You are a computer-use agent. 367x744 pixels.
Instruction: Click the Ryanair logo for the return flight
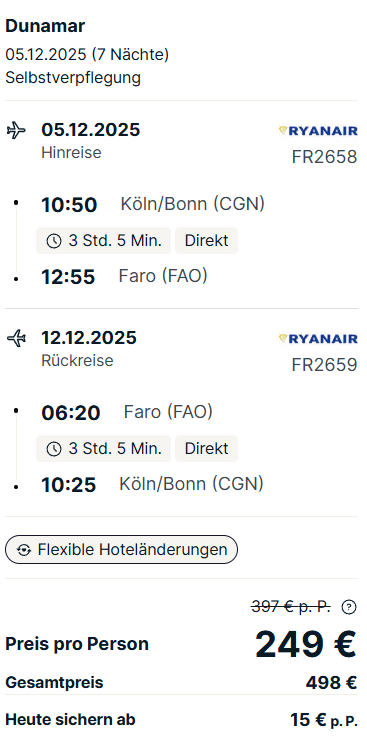click(x=318, y=338)
